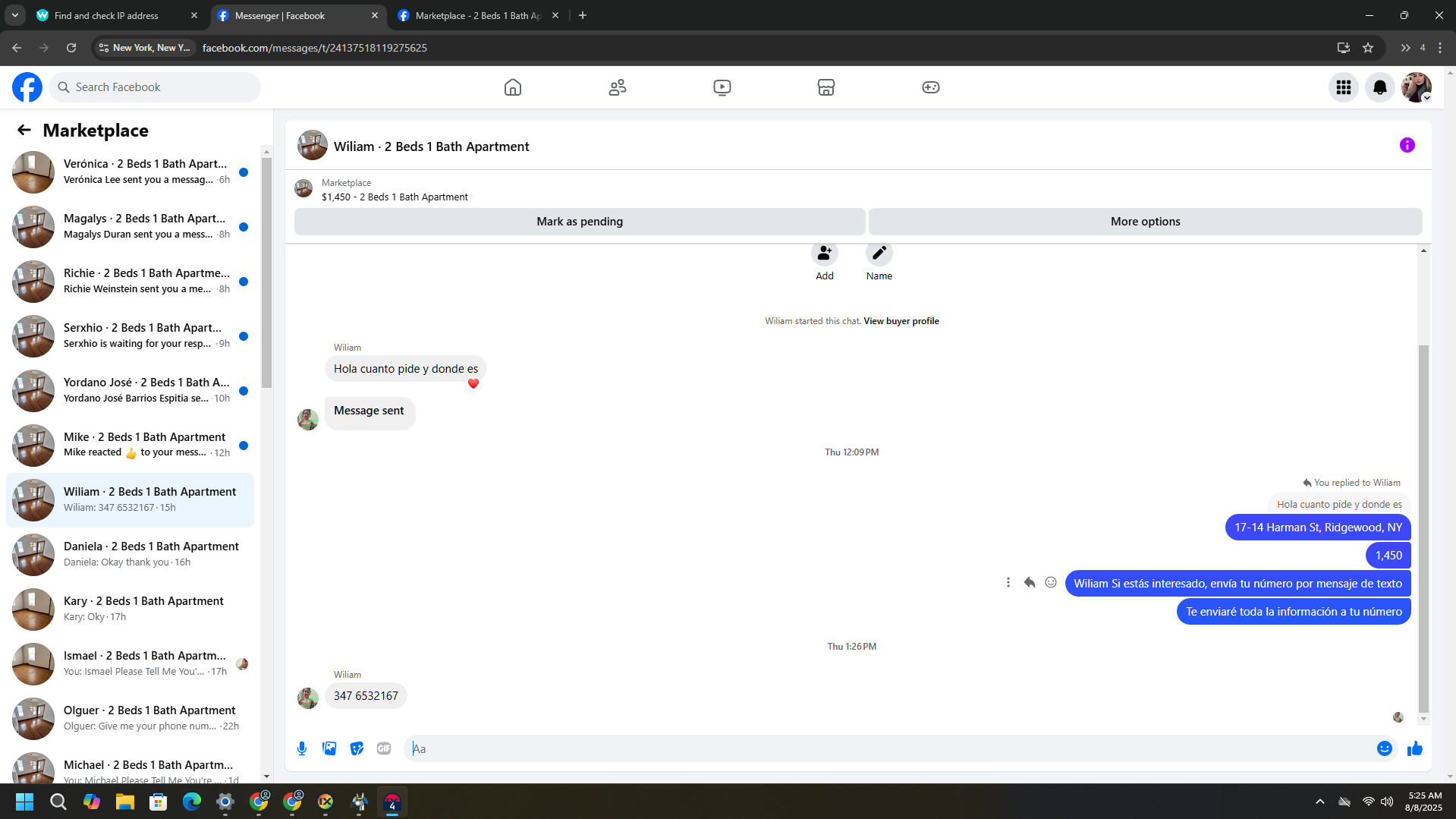Screen dimensions: 1456x819
Task: Click the heart reaction on Wiliam's message
Action: (473, 384)
